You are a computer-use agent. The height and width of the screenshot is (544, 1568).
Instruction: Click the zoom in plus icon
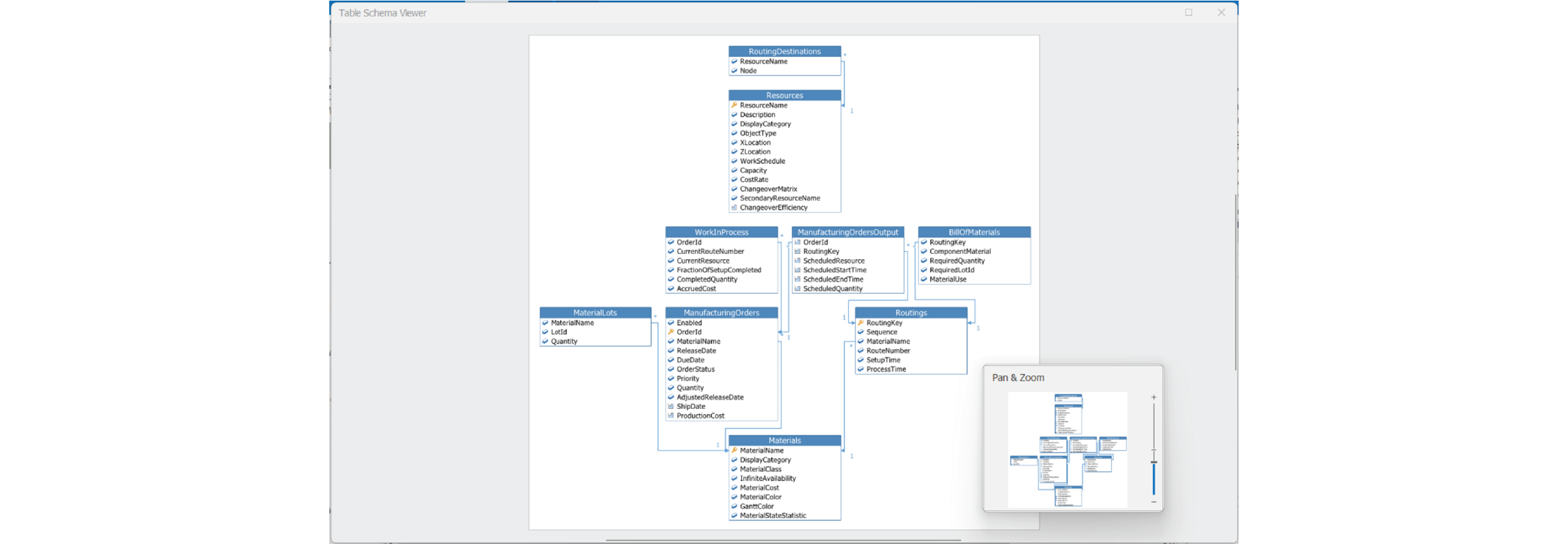tap(1154, 397)
